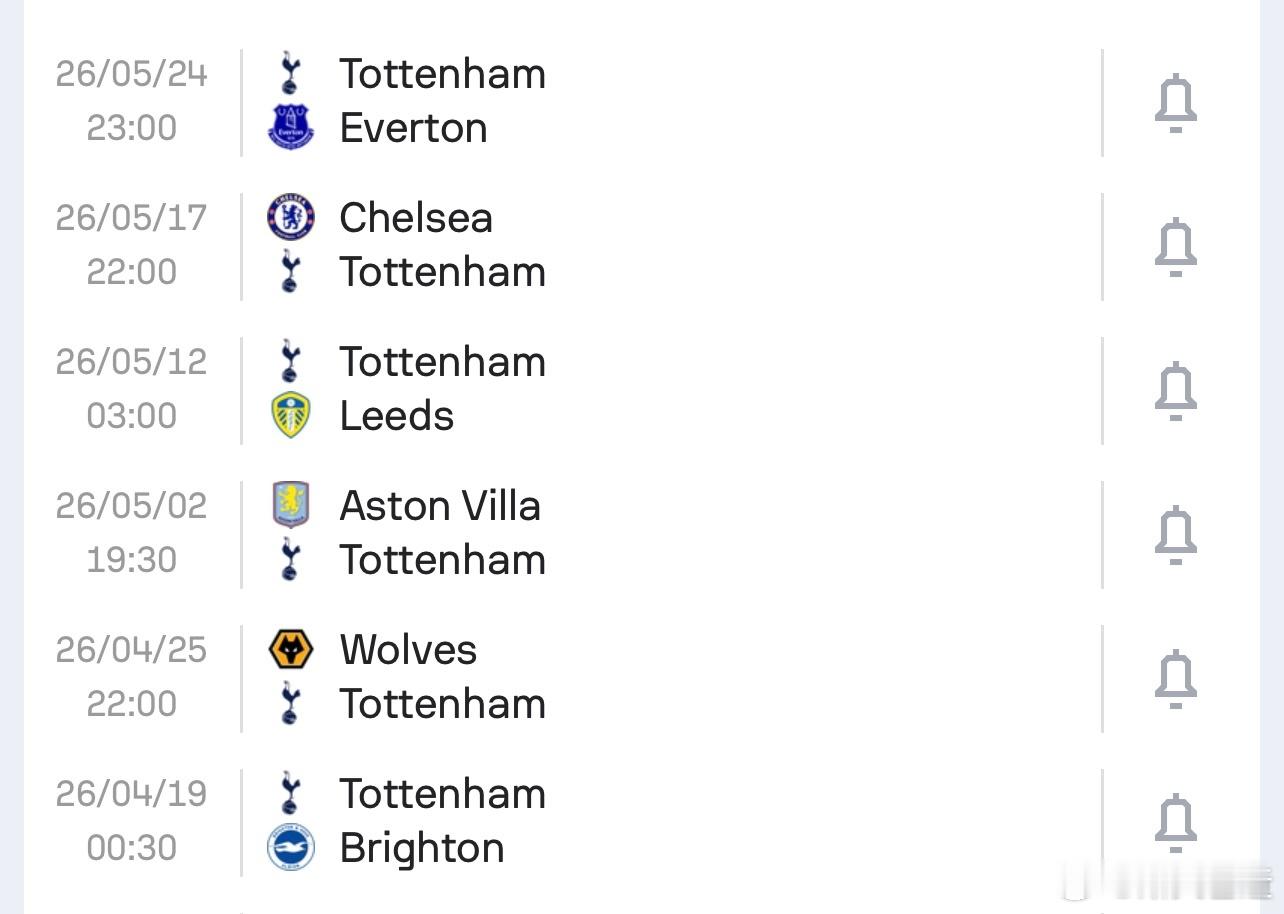
Task: Click the Brighton club crest
Action: (x=291, y=848)
